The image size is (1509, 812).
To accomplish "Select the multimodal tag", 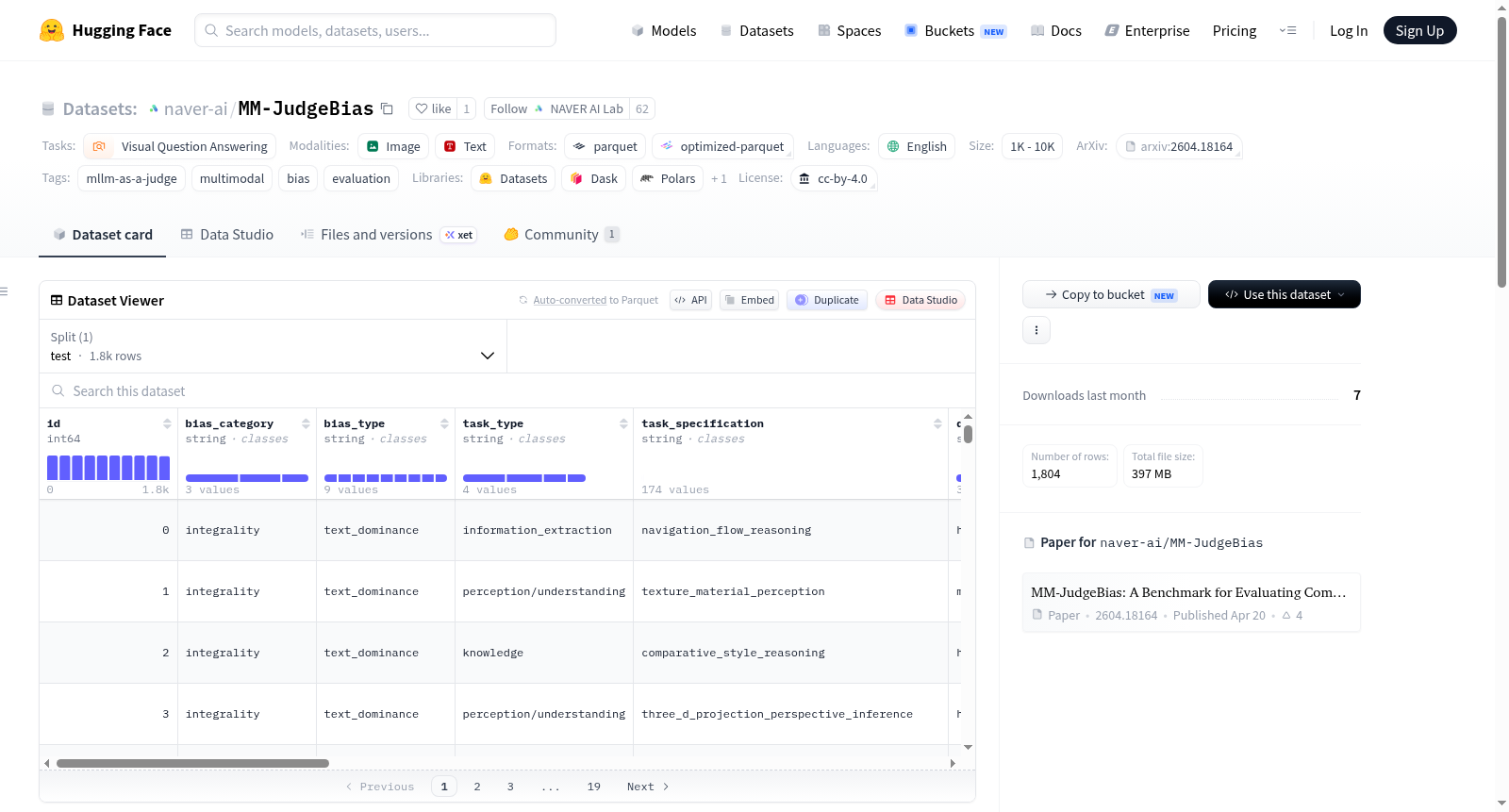I will [x=232, y=178].
